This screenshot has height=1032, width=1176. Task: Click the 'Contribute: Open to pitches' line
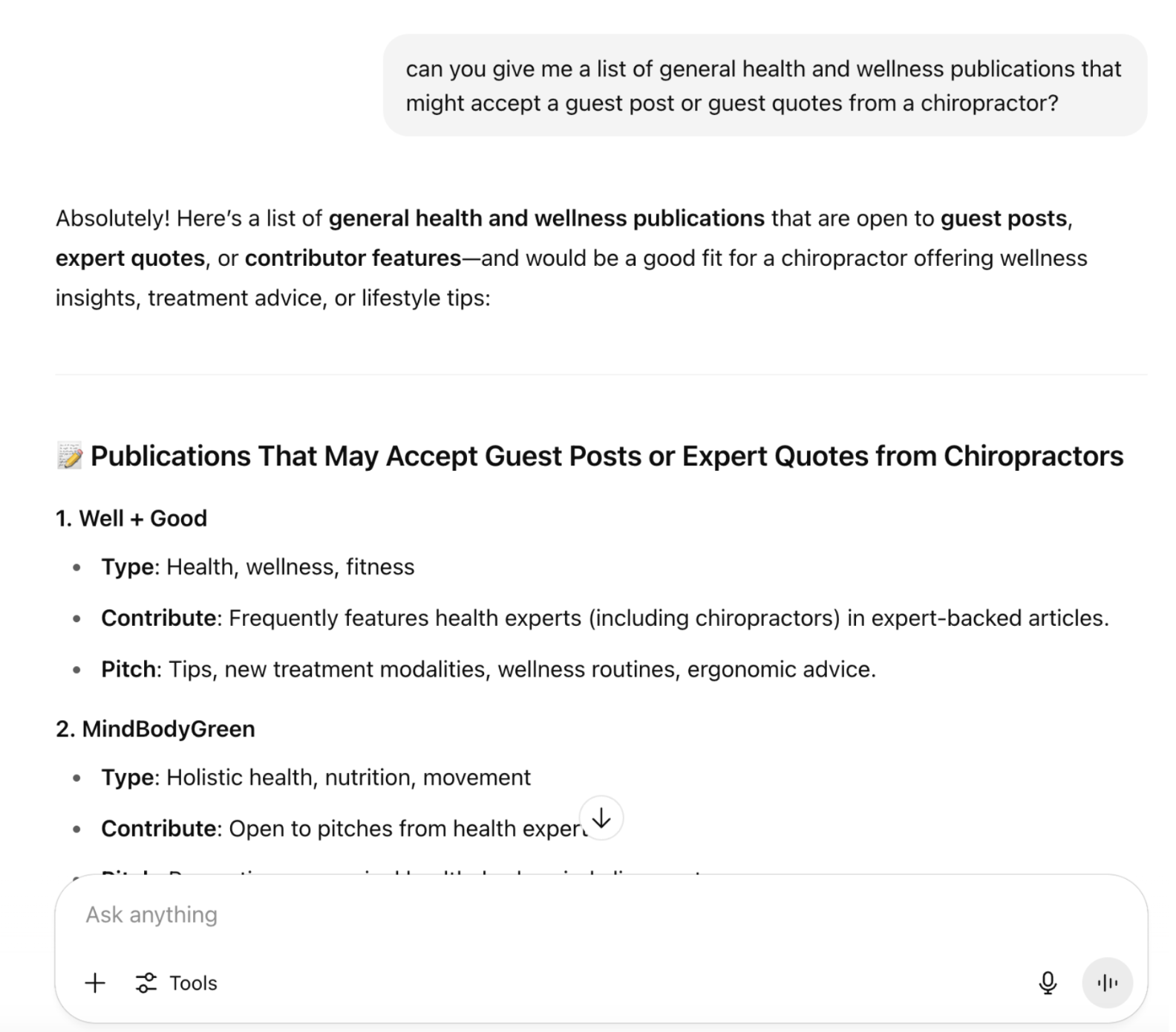(x=342, y=829)
